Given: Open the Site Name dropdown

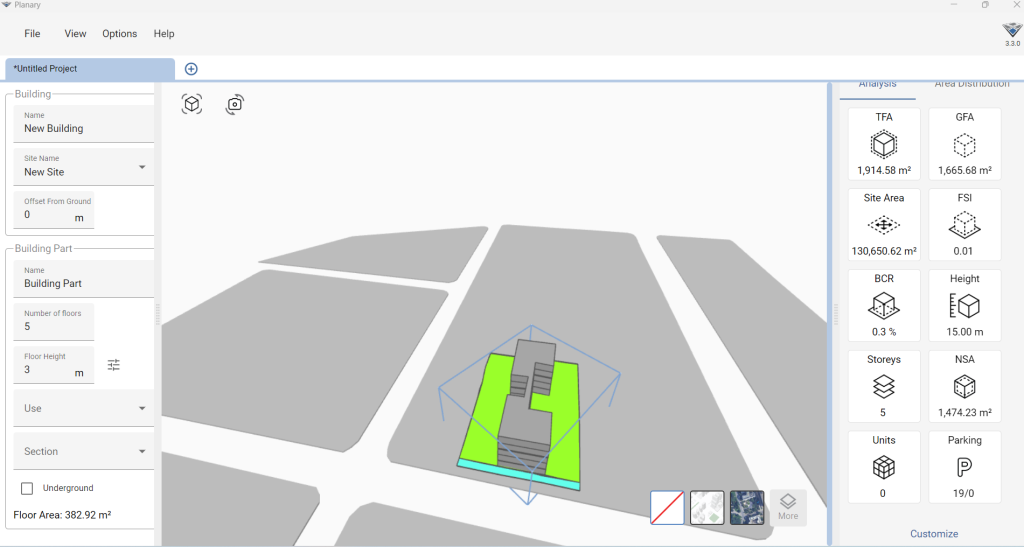Looking at the screenshot, I should 84,167.
